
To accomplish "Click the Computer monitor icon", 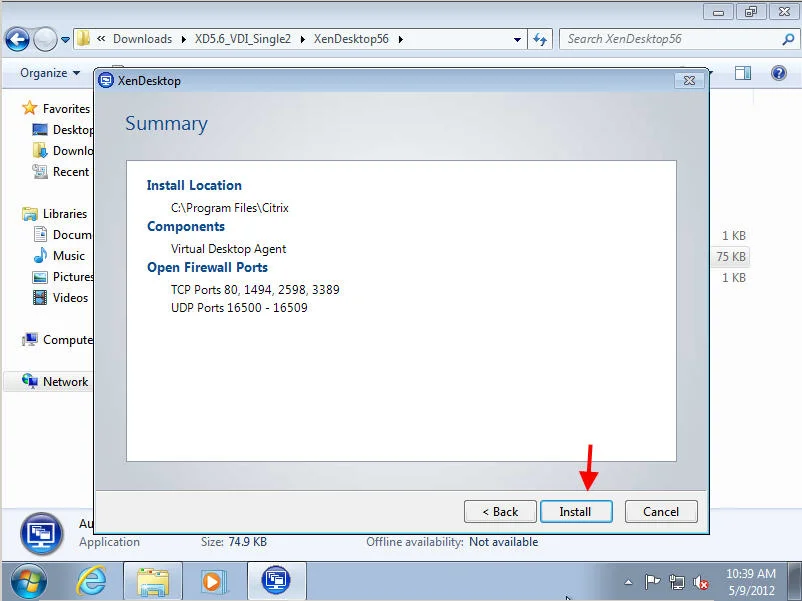I will 30,339.
